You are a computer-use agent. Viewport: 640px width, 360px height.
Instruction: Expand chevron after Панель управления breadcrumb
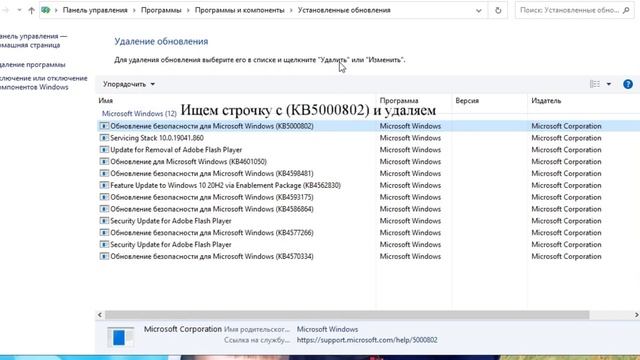click(134, 11)
